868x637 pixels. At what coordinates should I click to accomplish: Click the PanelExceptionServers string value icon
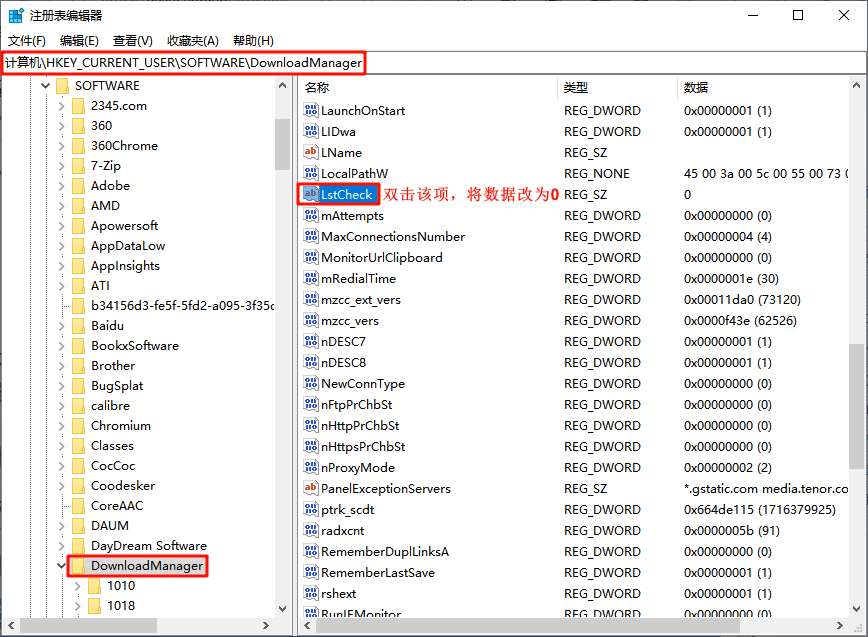point(312,488)
